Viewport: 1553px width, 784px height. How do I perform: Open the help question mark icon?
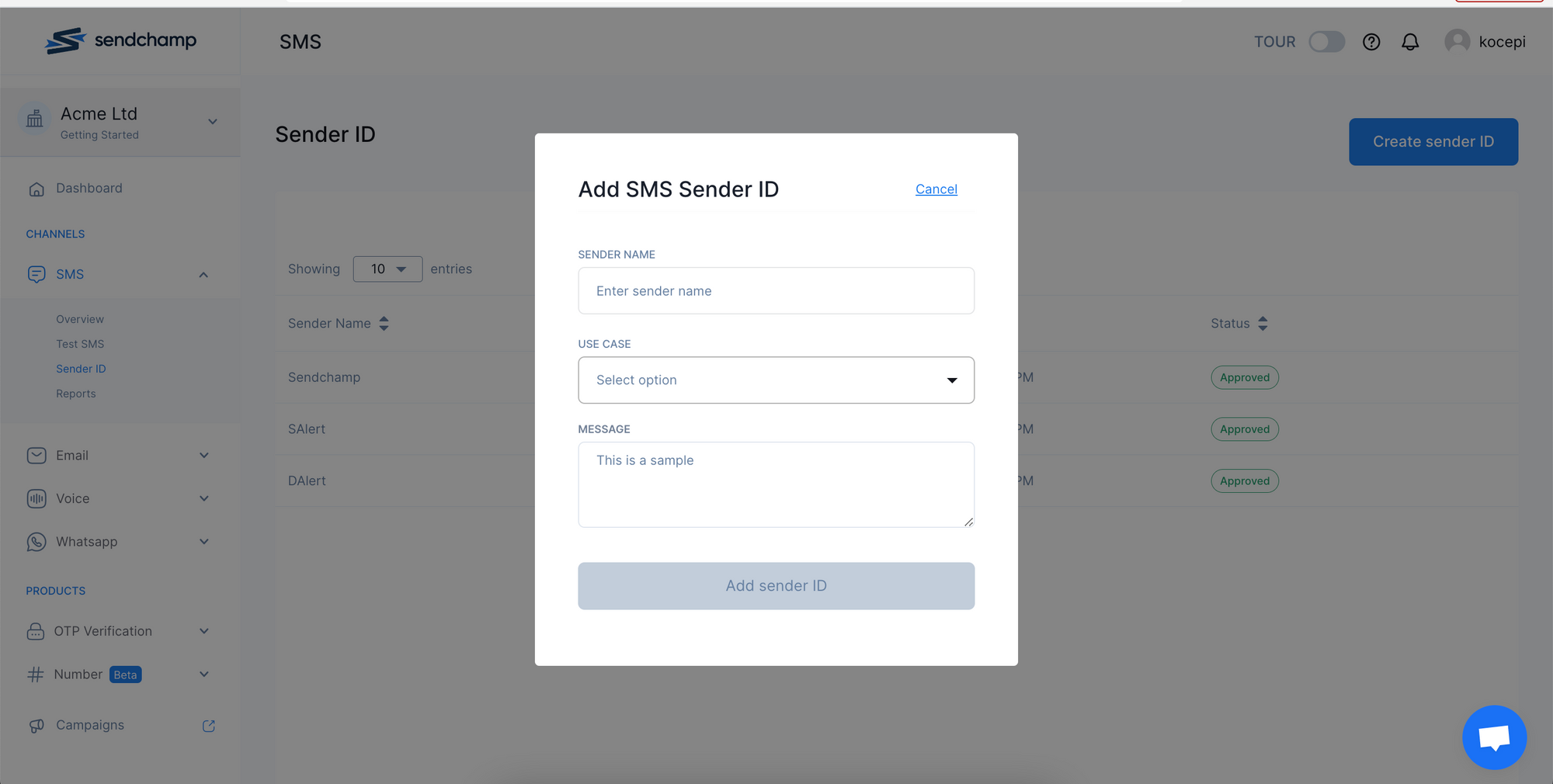click(x=1371, y=42)
